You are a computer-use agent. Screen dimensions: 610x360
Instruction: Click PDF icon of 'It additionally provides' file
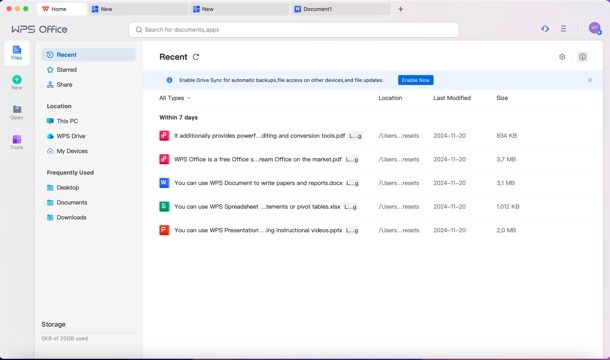(x=164, y=135)
